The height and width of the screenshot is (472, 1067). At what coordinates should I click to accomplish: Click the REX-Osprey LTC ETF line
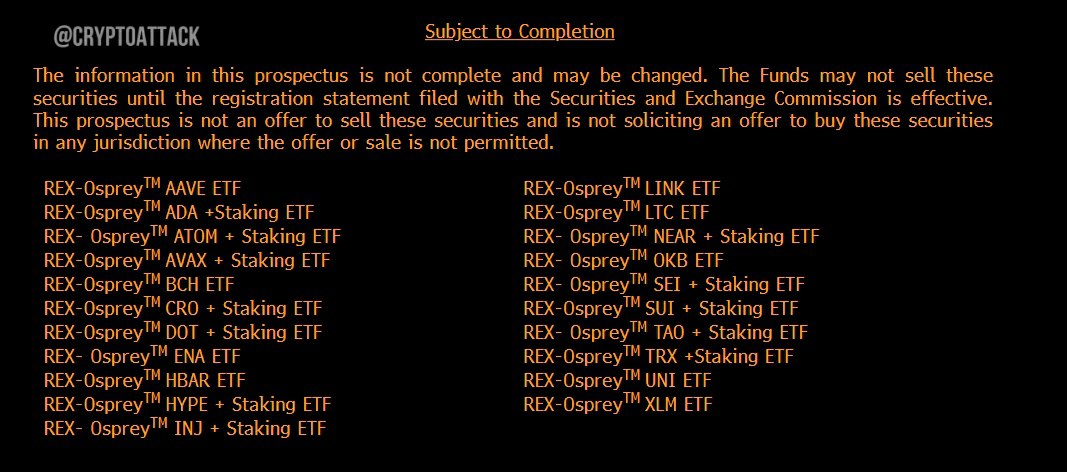617,212
